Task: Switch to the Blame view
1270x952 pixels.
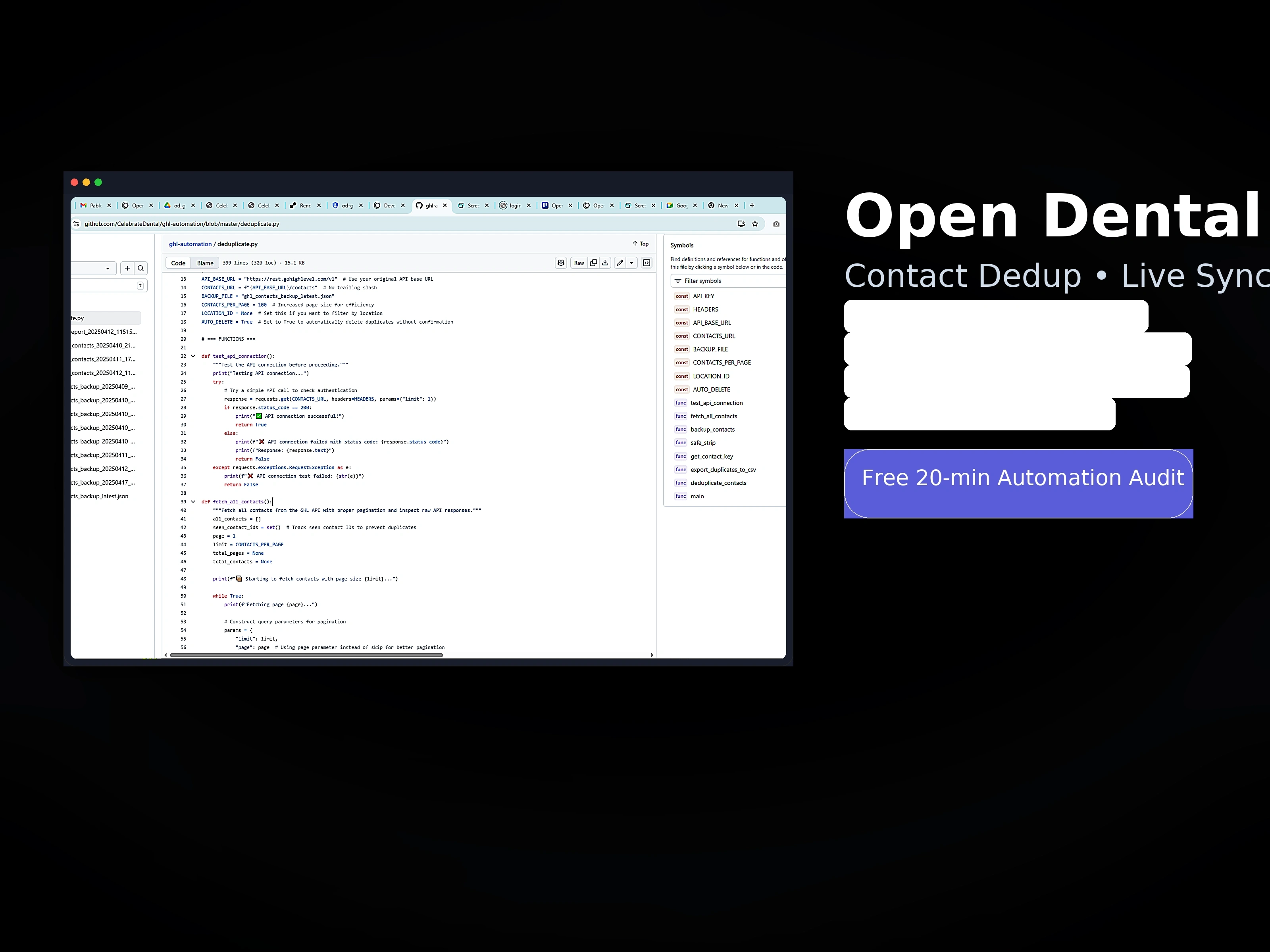Action: click(x=205, y=263)
